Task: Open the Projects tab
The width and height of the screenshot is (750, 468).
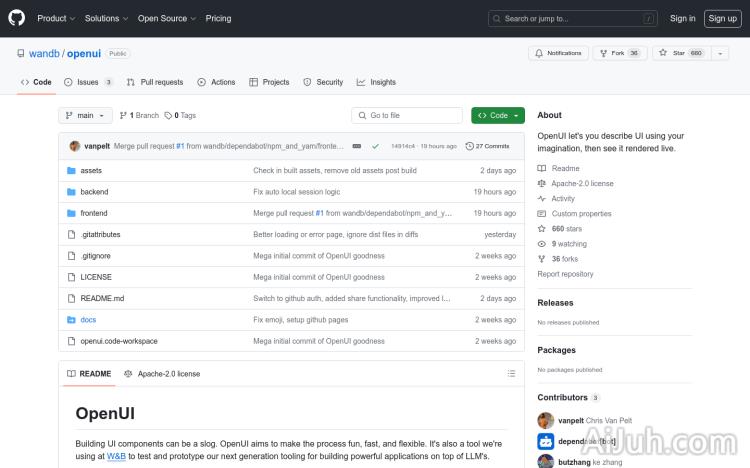Action: (x=269, y=82)
